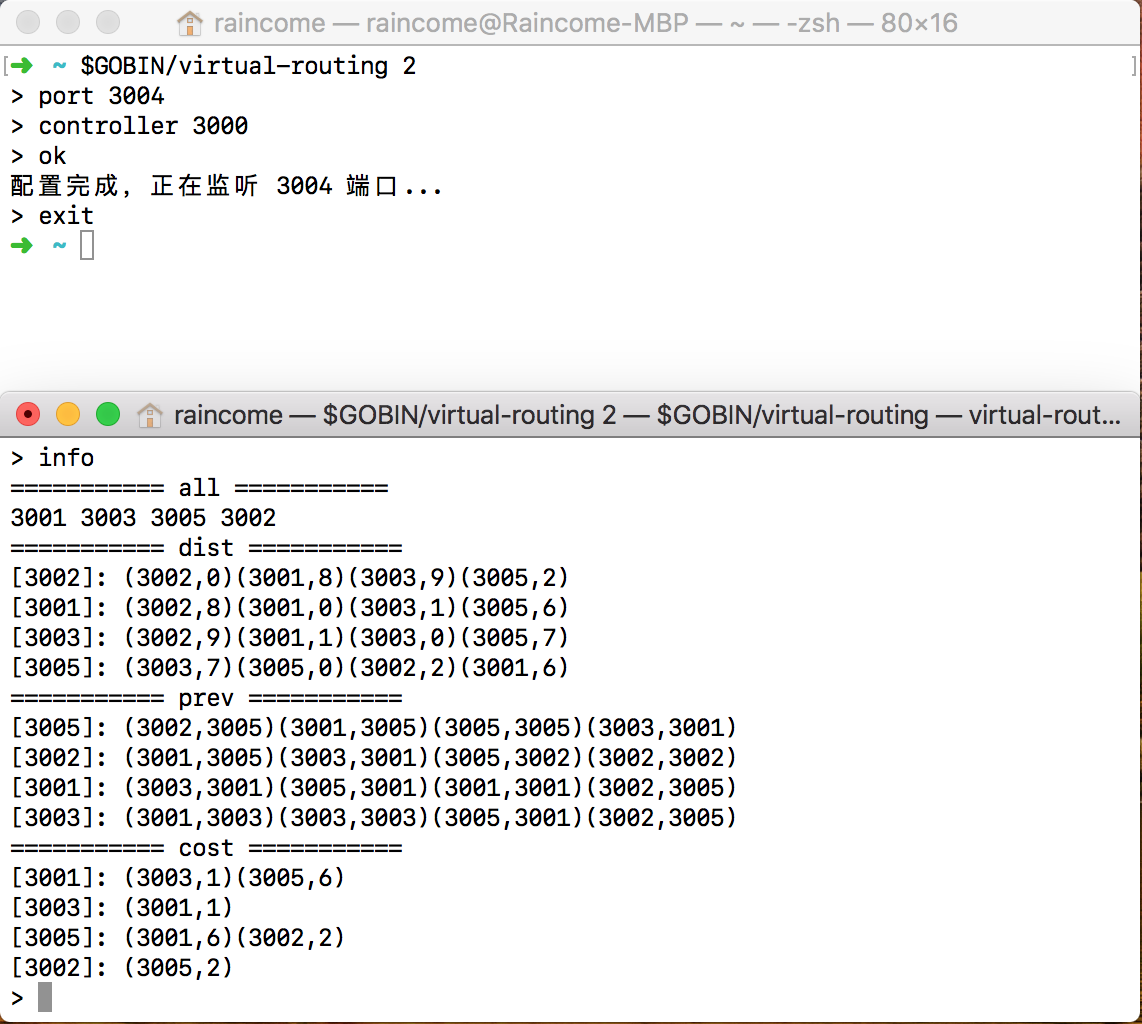This screenshot has height=1024, width=1142.
Task: Click the last green arrow prompt in upper terminal
Action: coord(22,245)
